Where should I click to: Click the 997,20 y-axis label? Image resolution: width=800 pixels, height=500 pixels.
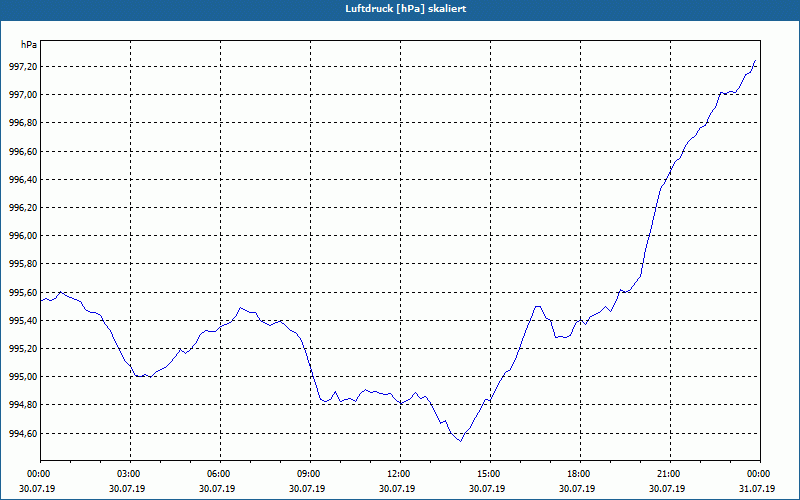22,67
